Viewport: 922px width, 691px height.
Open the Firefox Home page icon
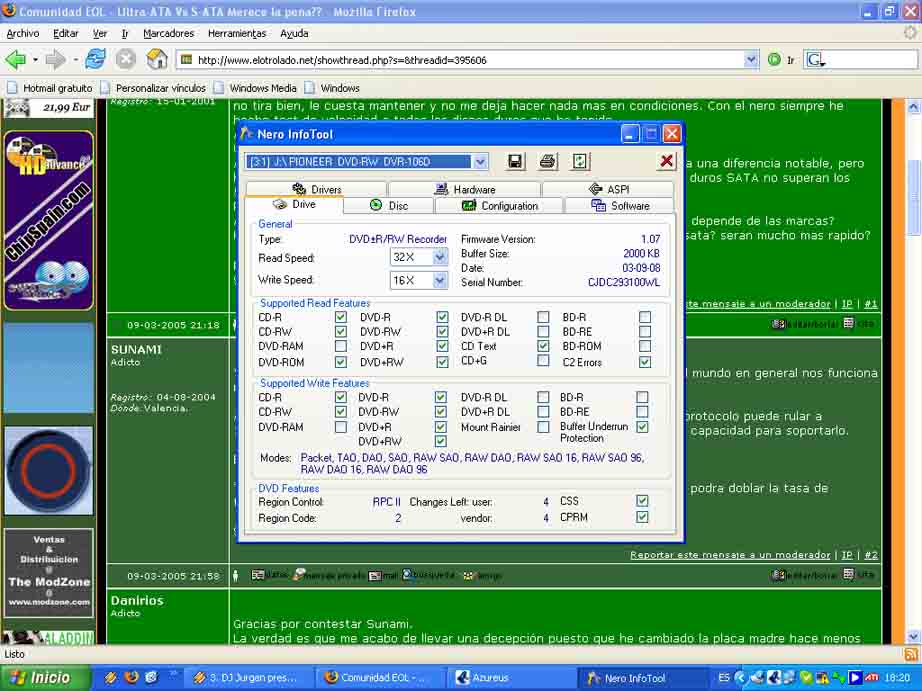[157, 59]
